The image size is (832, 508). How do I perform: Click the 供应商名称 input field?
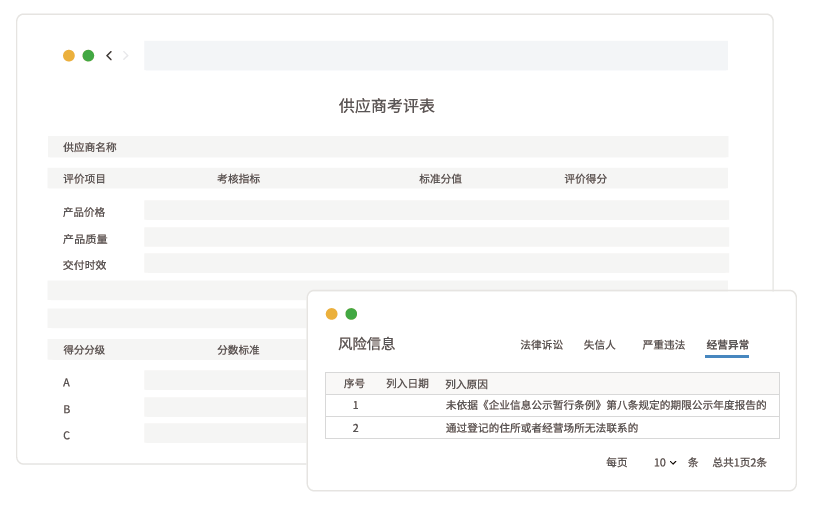point(420,147)
